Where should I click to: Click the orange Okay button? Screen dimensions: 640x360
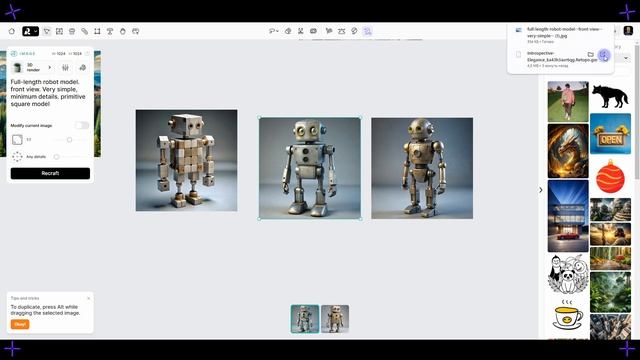coord(20,324)
